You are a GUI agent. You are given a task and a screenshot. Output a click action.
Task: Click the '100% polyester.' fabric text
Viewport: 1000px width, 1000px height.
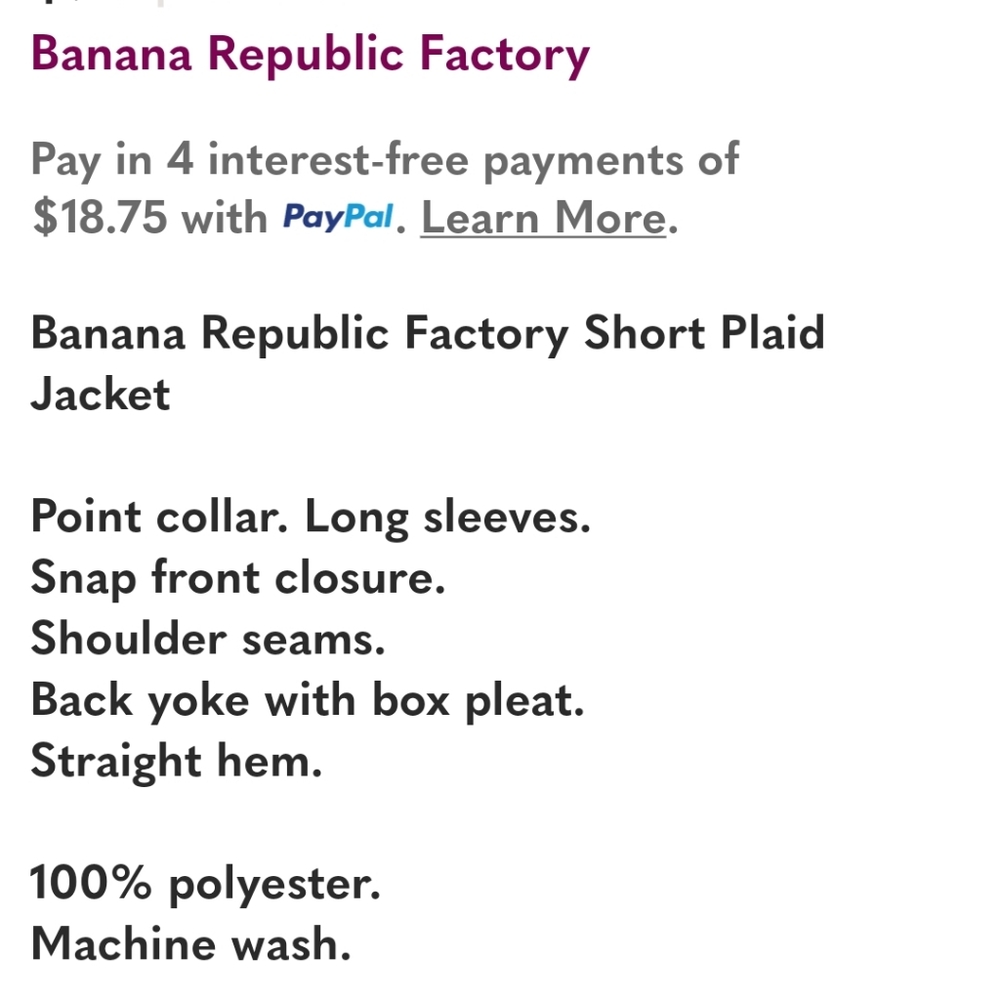tap(205, 885)
